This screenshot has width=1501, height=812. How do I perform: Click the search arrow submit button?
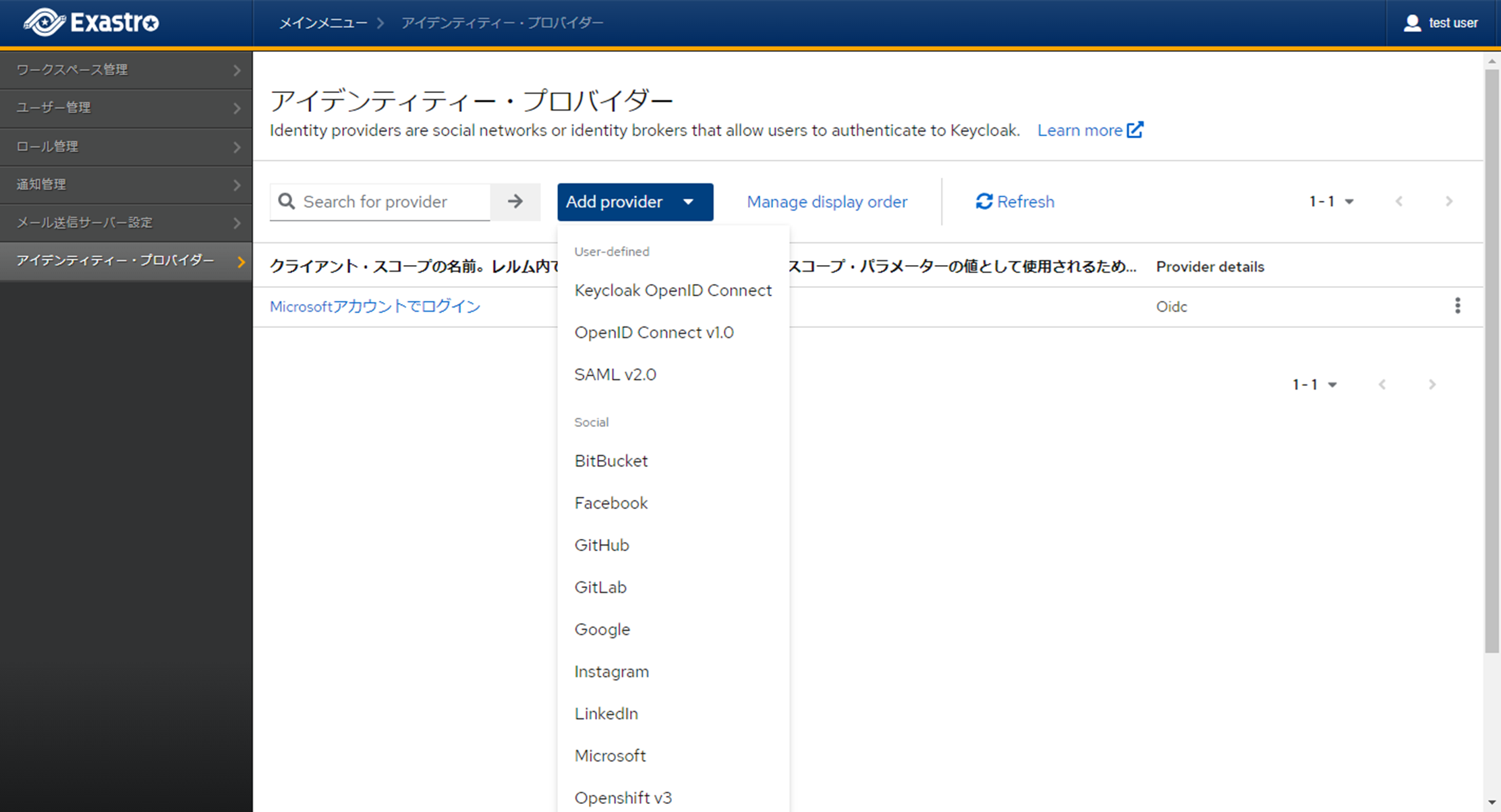point(515,202)
